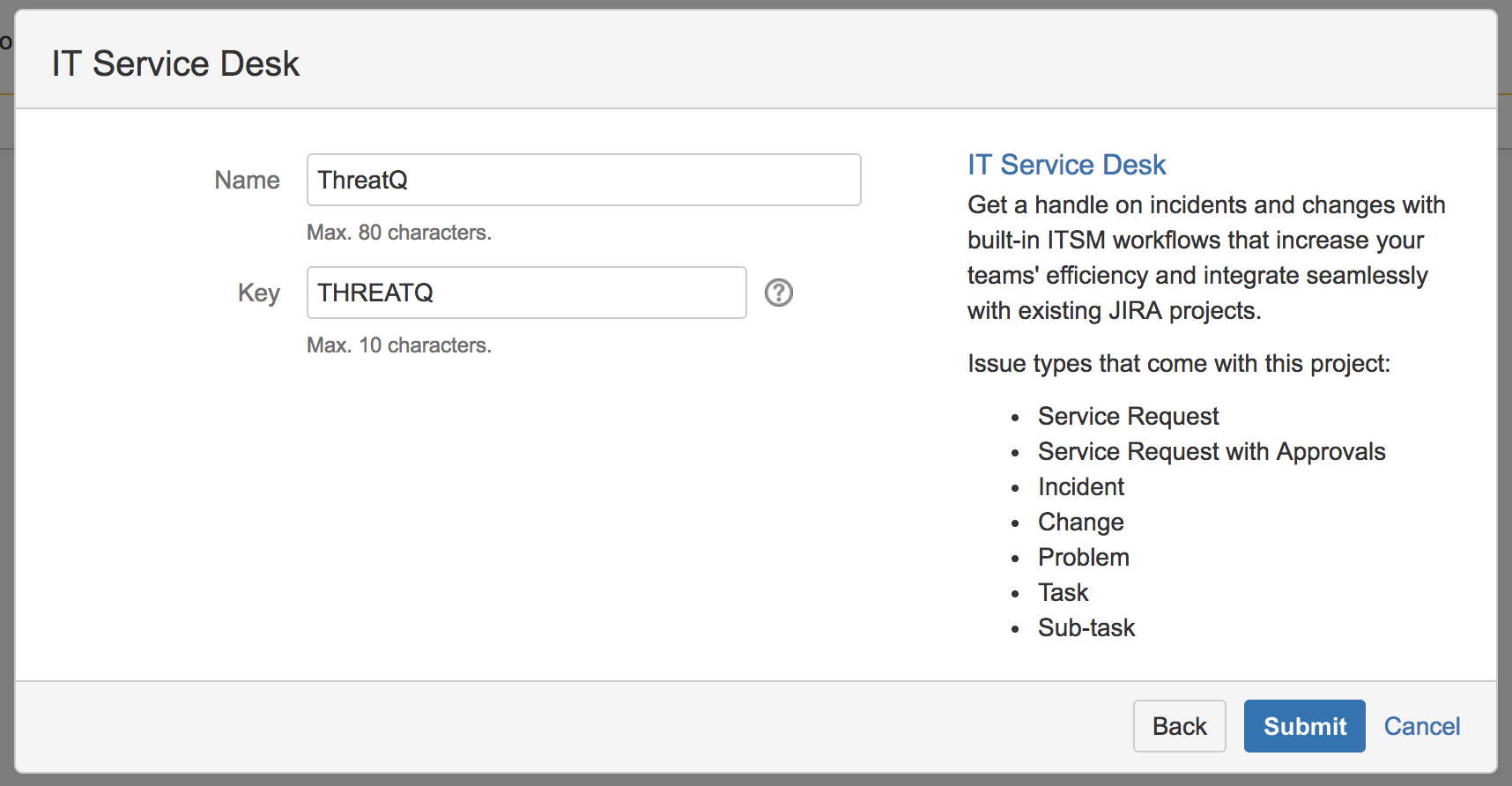Edit the Key field containing THREATQ
This screenshot has height=786, width=1512.
[526, 293]
